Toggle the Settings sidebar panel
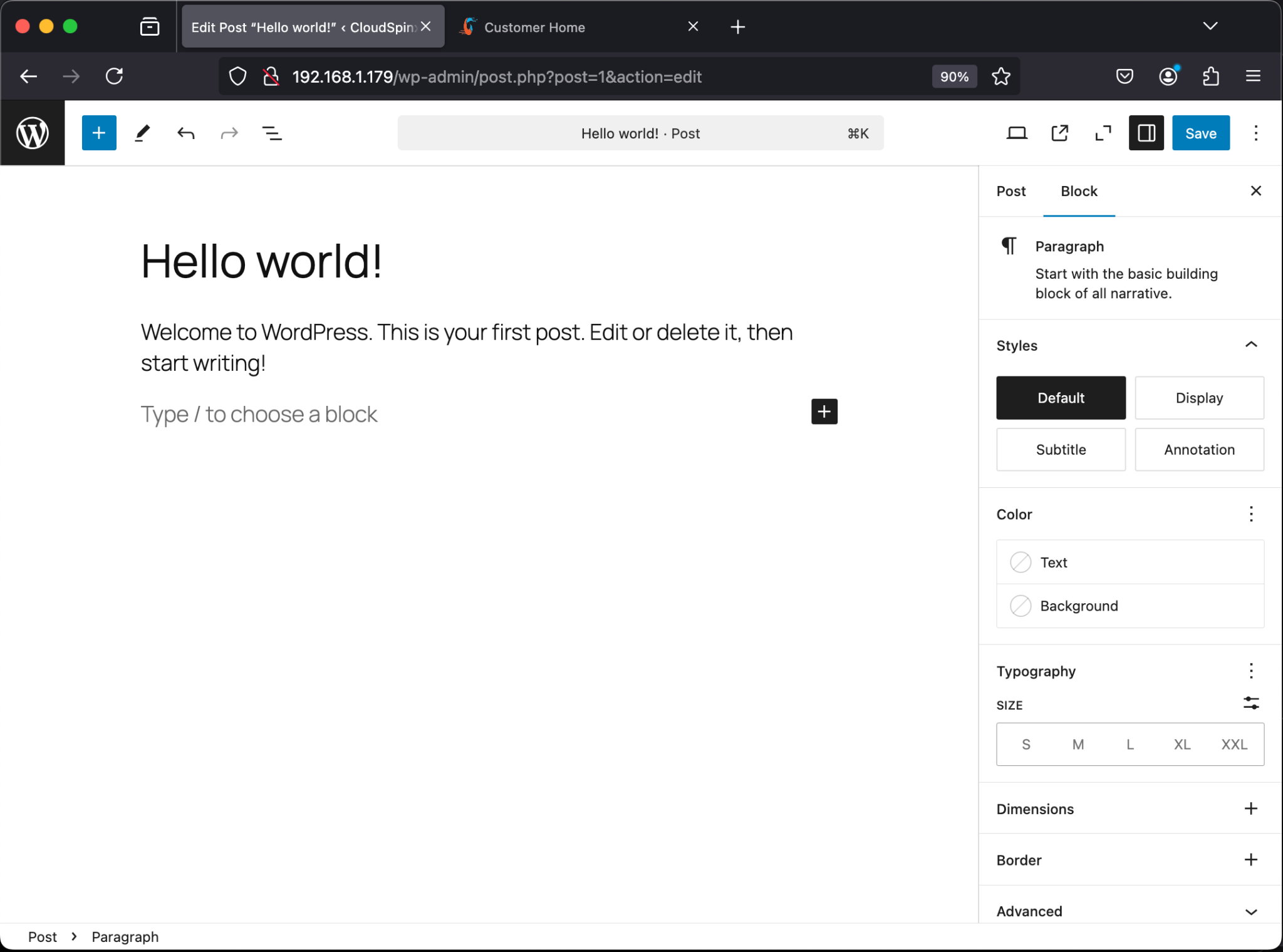The width and height of the screenshot is (1283, 952). (1146, 133)
